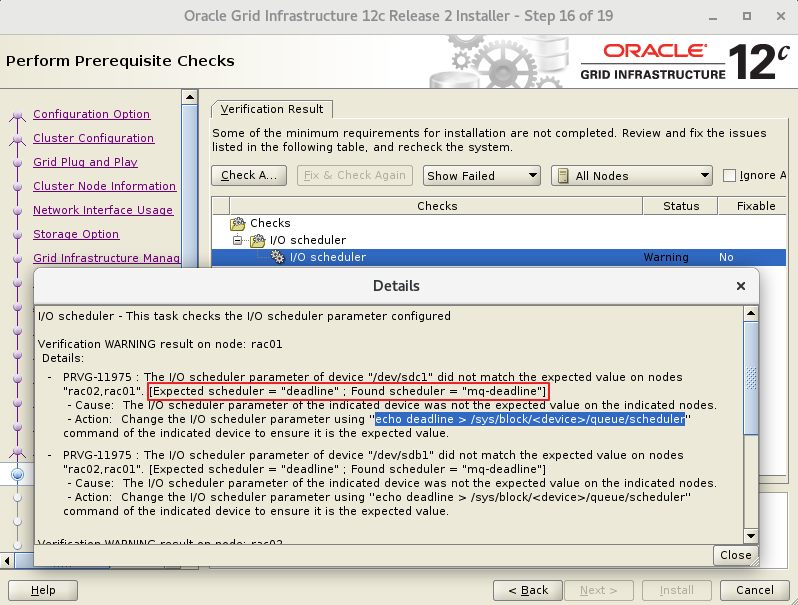Viewport: 798px width, 605px height.
Task: Click the Fix & Check Again button
Action: click(x=355, y=176)
